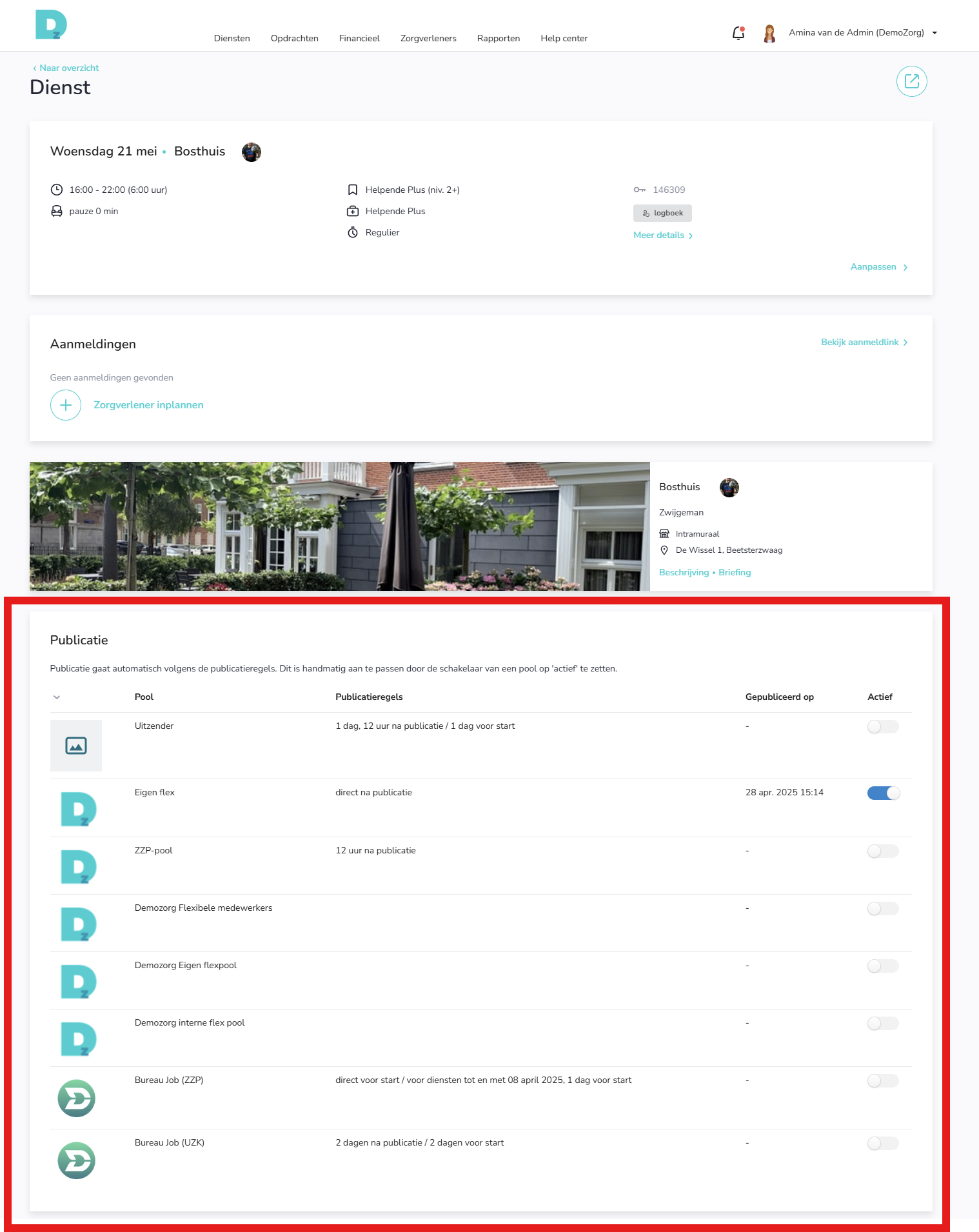
Task: Click the pause sofa icon
Action: [57, 211]
